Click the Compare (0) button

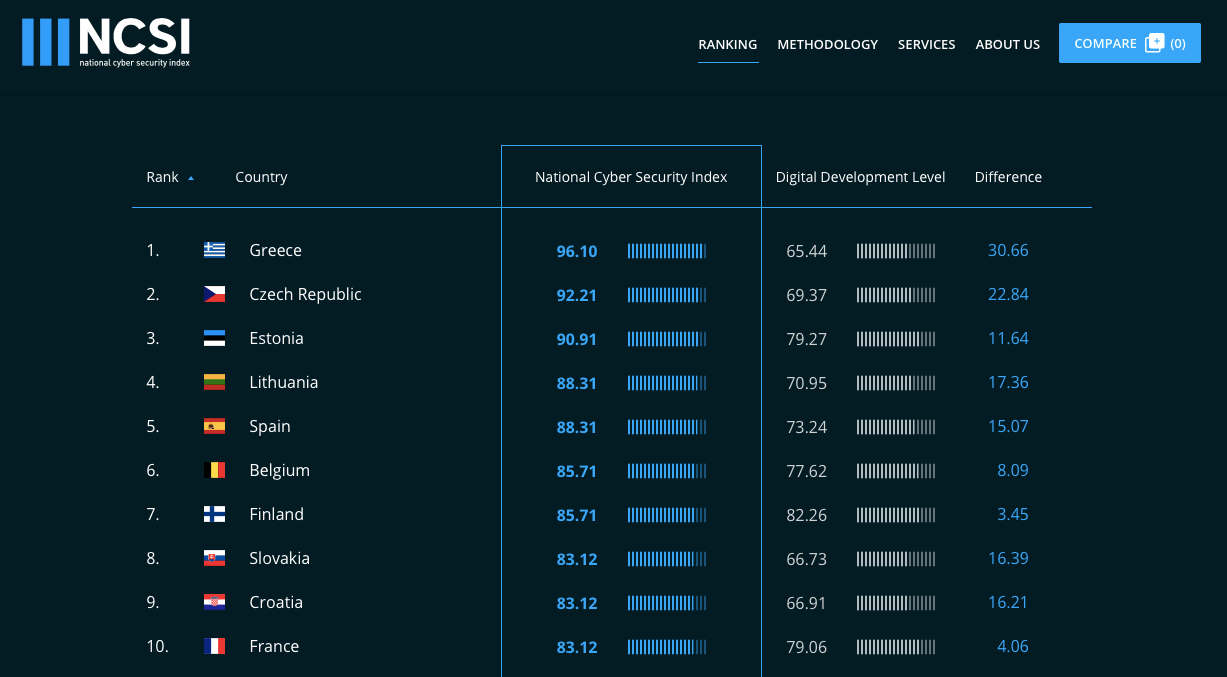1130,43
